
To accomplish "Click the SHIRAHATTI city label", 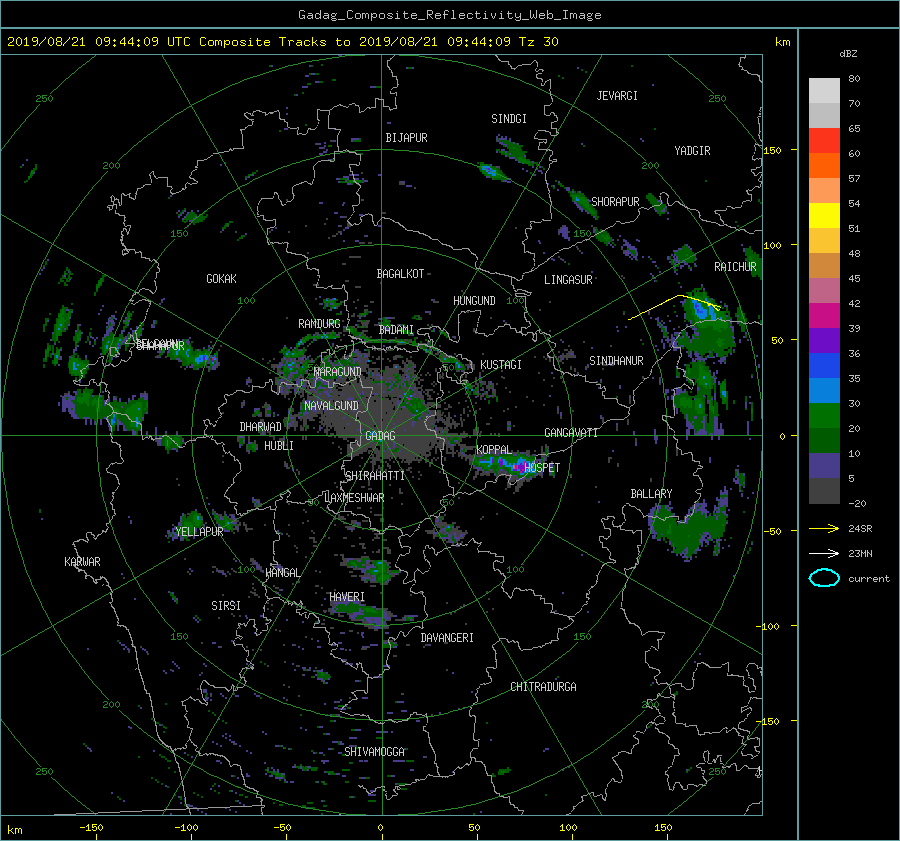I will pos(375,476).
